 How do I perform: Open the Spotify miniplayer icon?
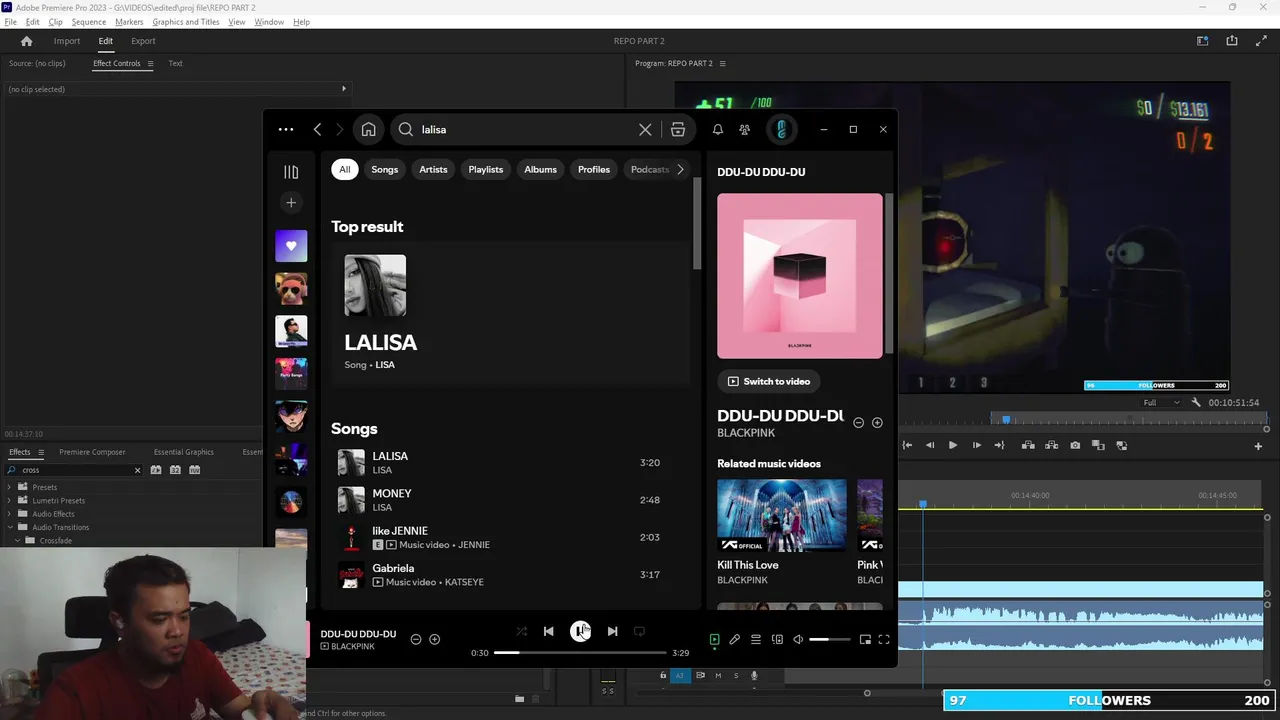point(865,639)
